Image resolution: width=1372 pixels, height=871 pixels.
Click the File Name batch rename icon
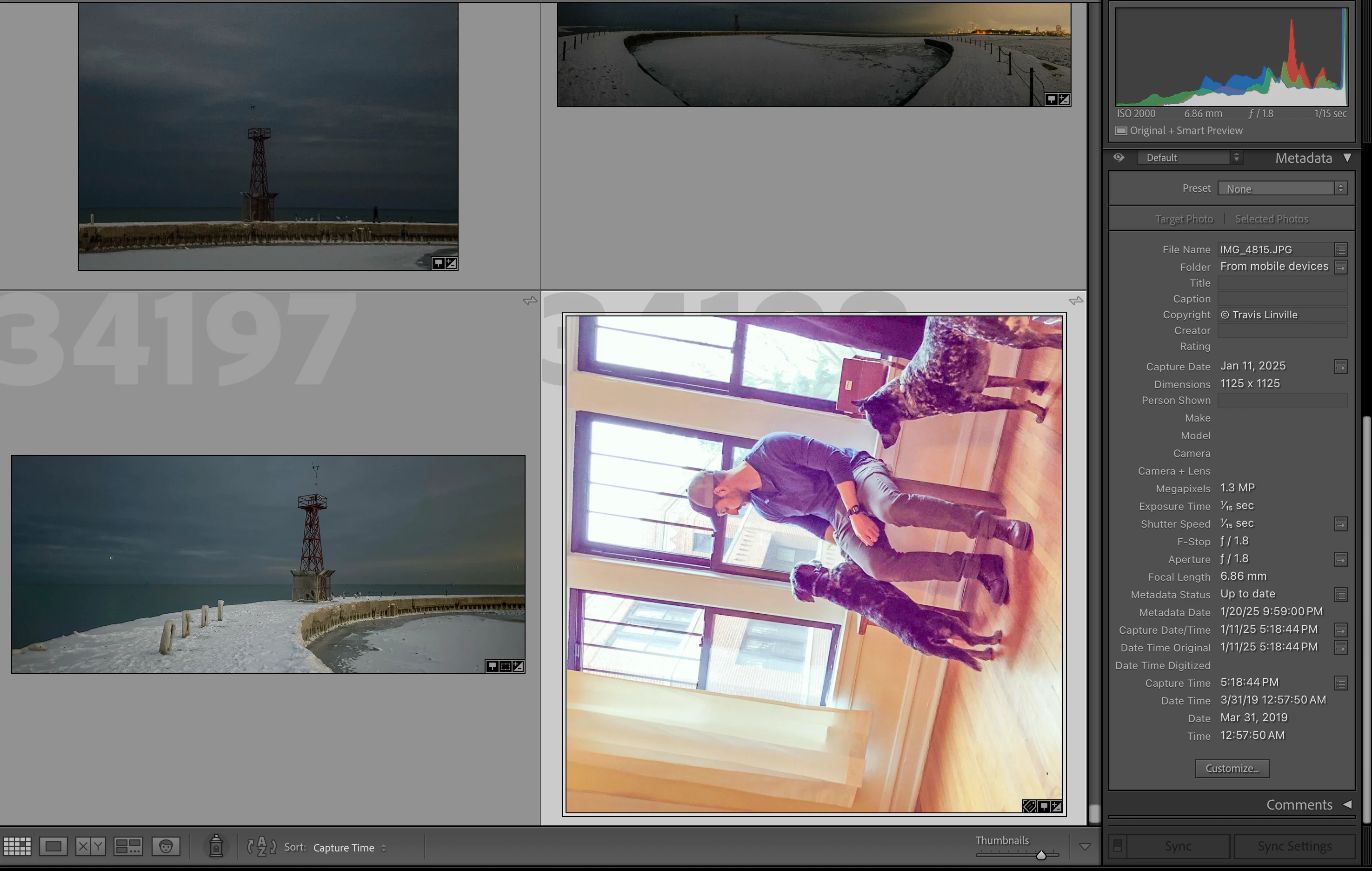[1340, 250]
